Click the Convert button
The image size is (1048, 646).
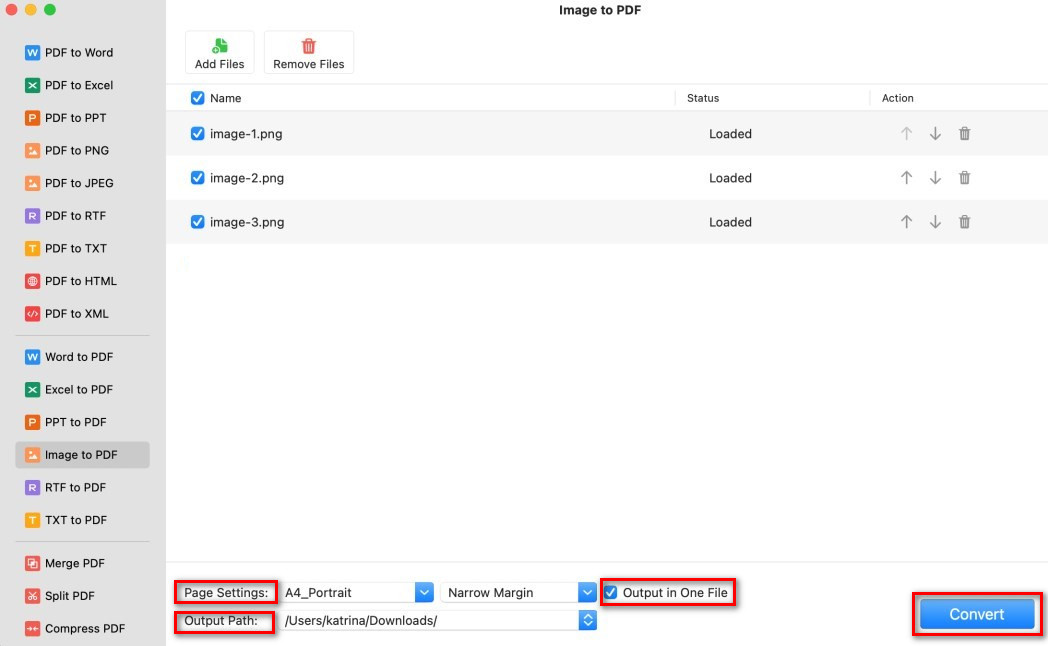click(975, 614)
